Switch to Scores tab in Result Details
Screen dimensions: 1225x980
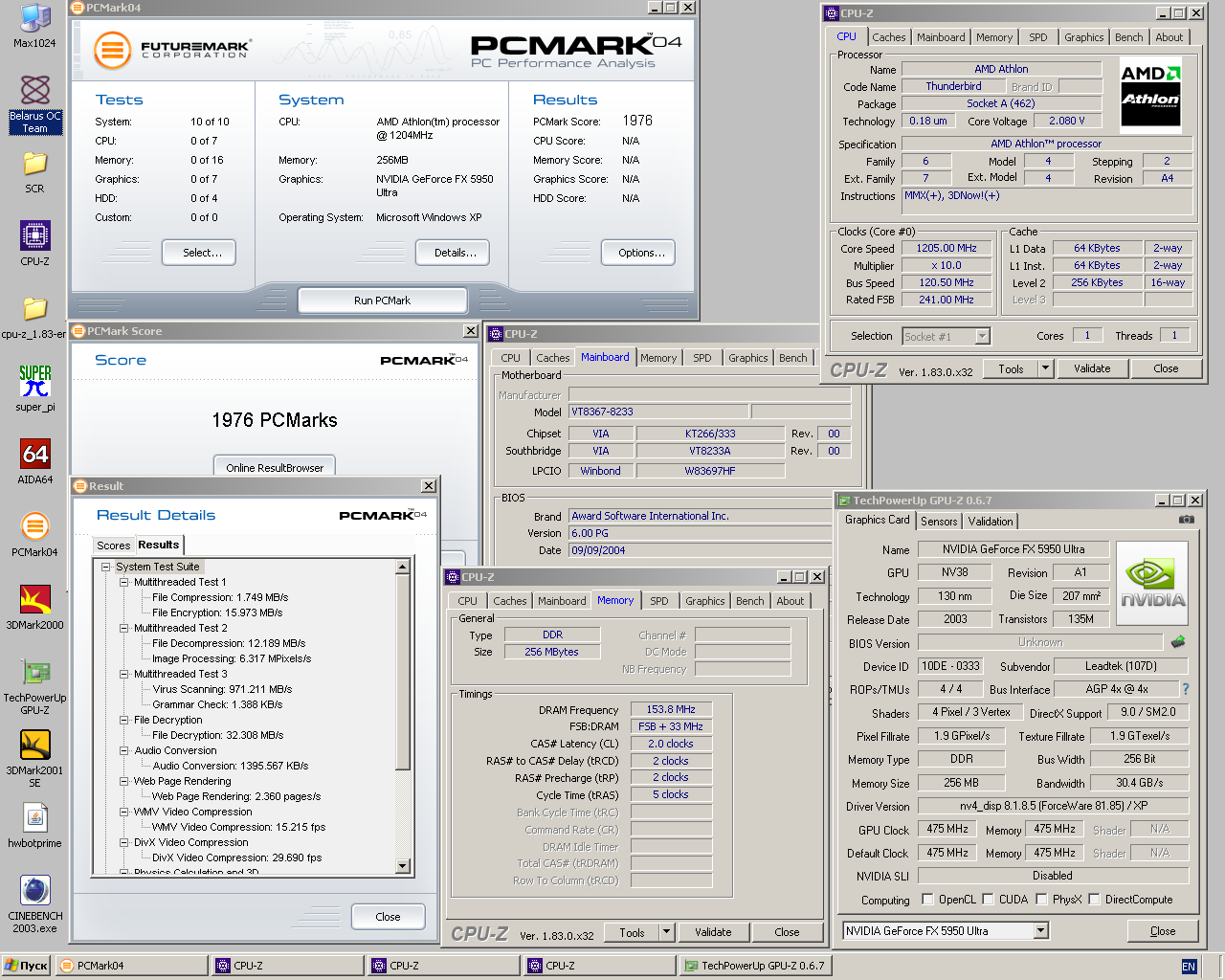(113, 546)
